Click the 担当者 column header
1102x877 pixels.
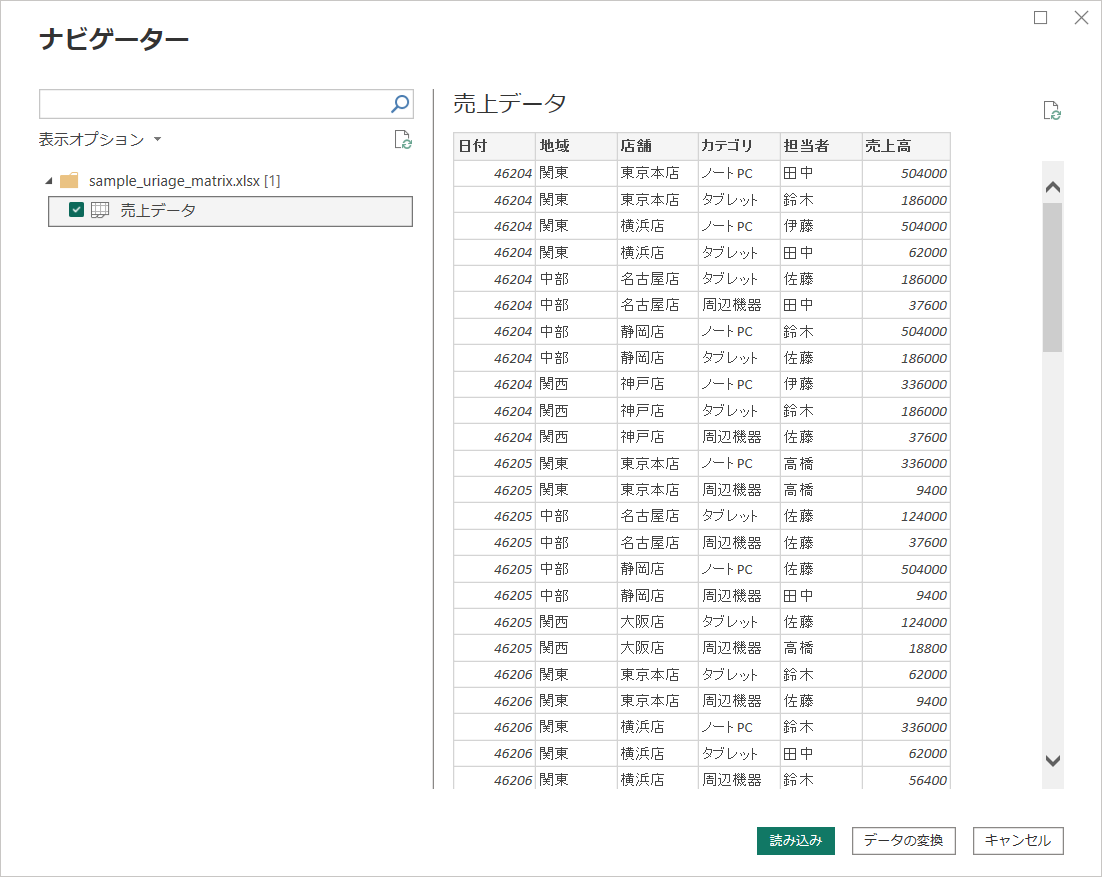pyautogui.click(x=820, y=146)
